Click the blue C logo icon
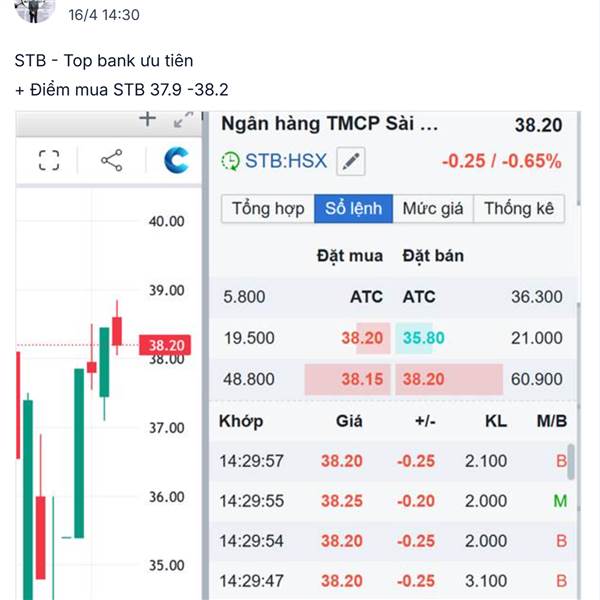600x600 pixels. click(x=176, y=160)
